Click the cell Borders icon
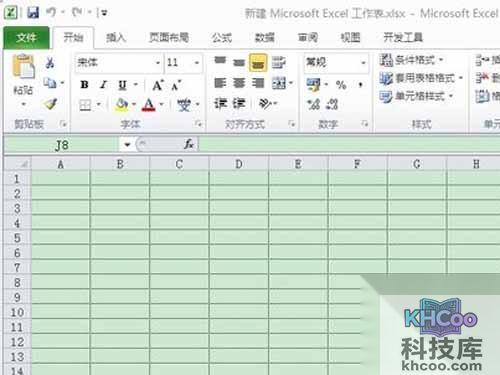The height and width of the screenshot is (375, 500). coord(85,105)
